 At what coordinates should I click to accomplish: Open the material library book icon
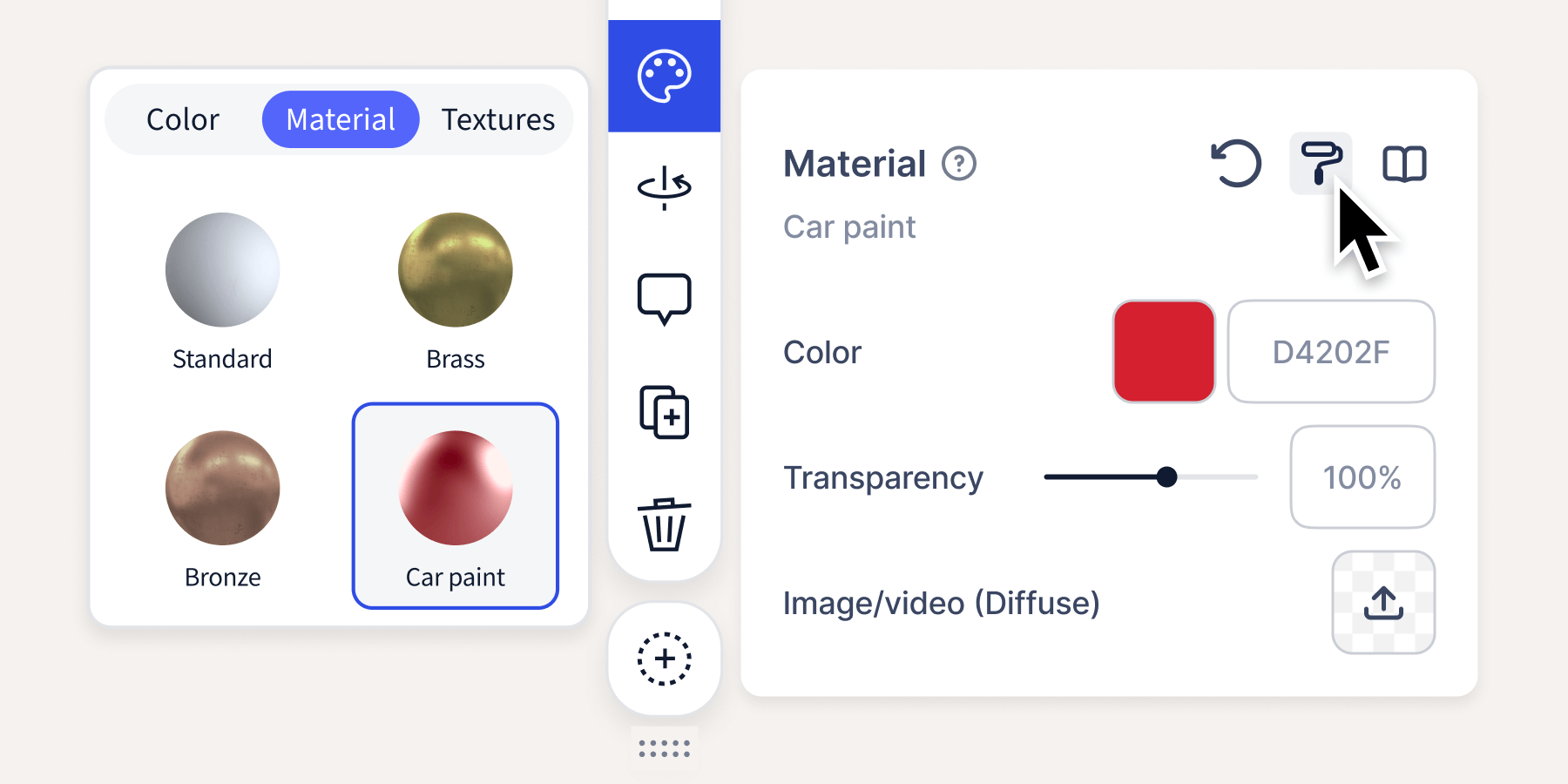1404,163
